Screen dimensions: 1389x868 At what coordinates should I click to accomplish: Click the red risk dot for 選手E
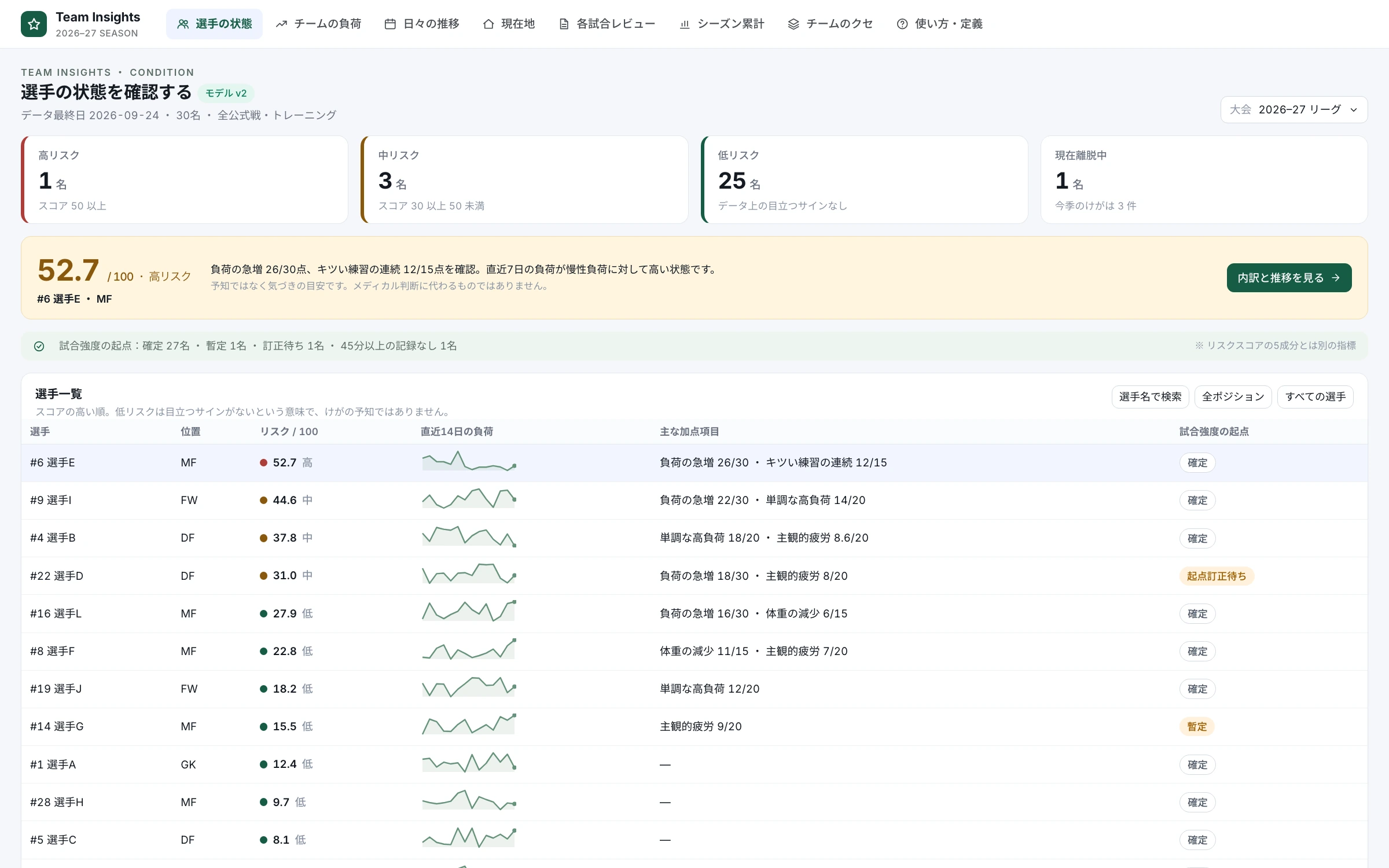point(263,463)
